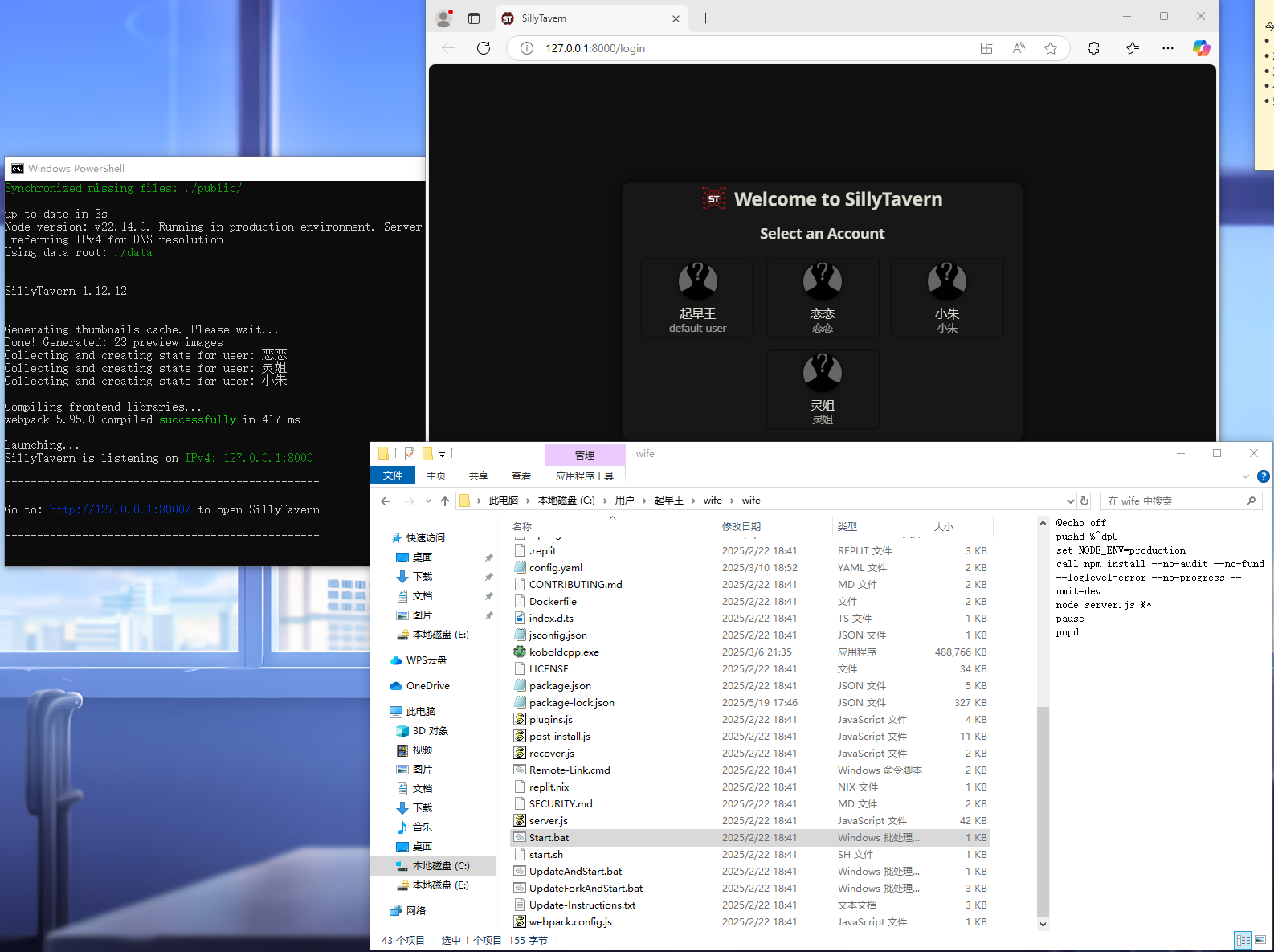
Task: Open the quick access toolbar customize dropdown
Action: [x=442, y=455]
